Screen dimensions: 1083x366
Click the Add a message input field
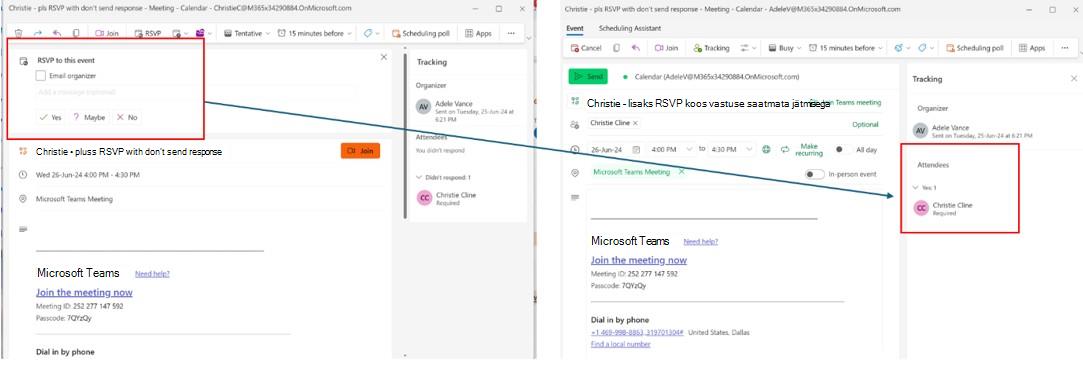[x=197, y=92]
